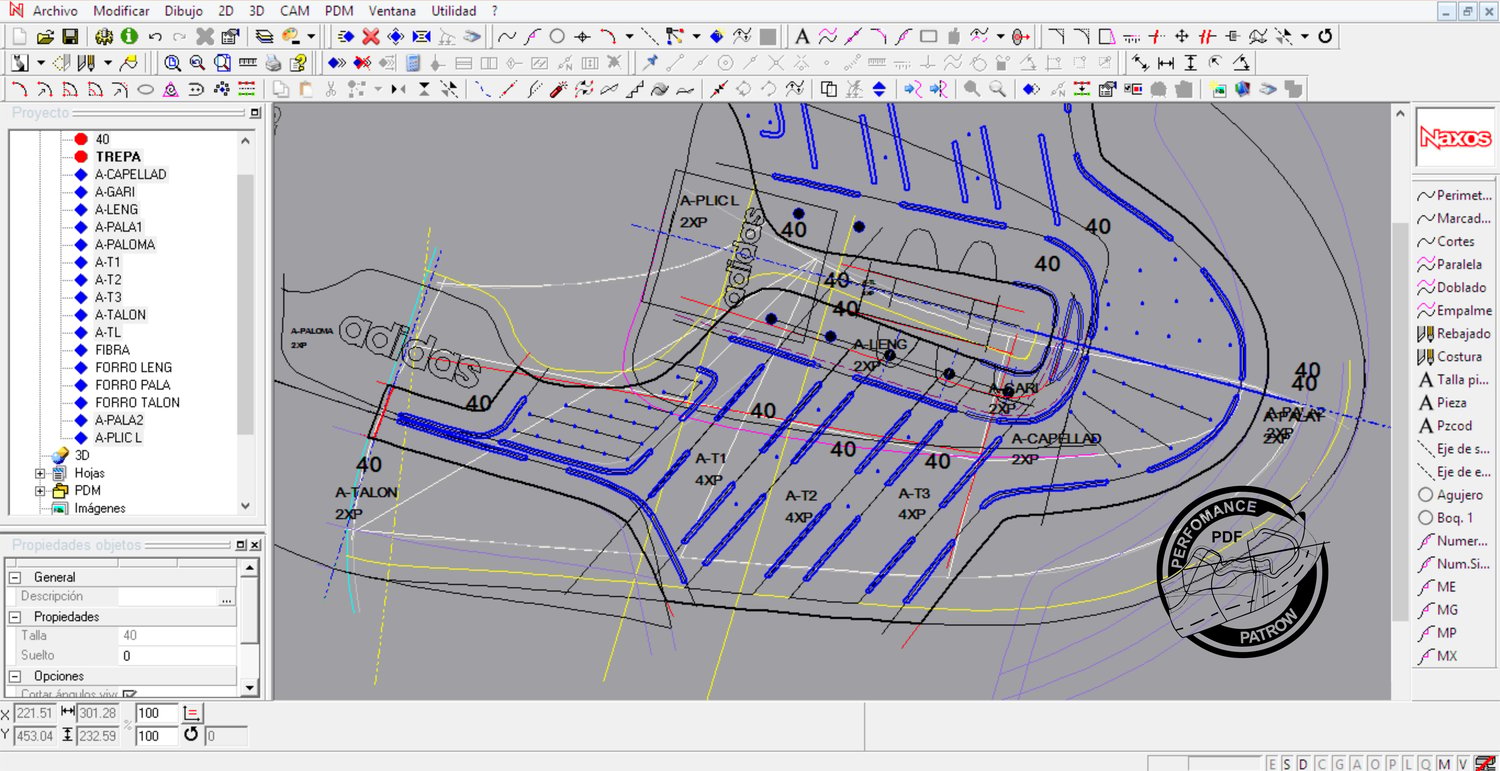Image resolution: width=1500 pixels, height=771 pixels.
Task: Click the lock proportions icon beside 100
Action: (x=193, y=713)
